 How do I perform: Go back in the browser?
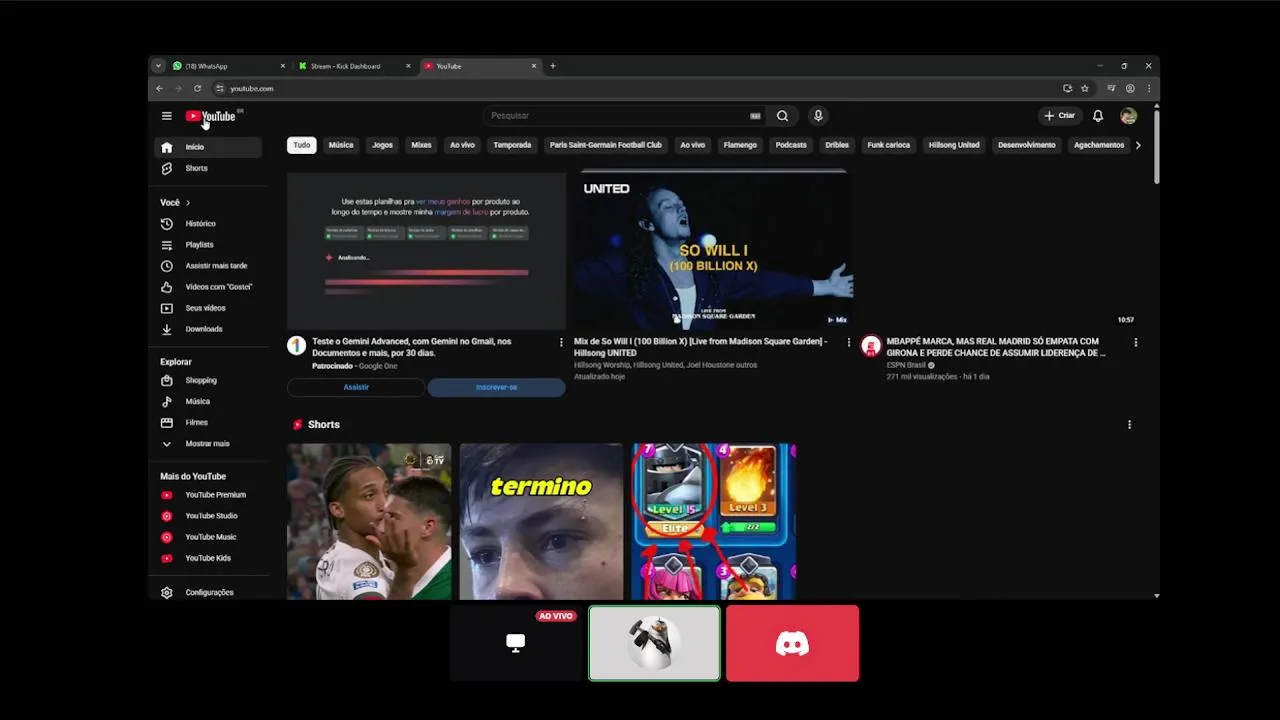coord(159,88)
